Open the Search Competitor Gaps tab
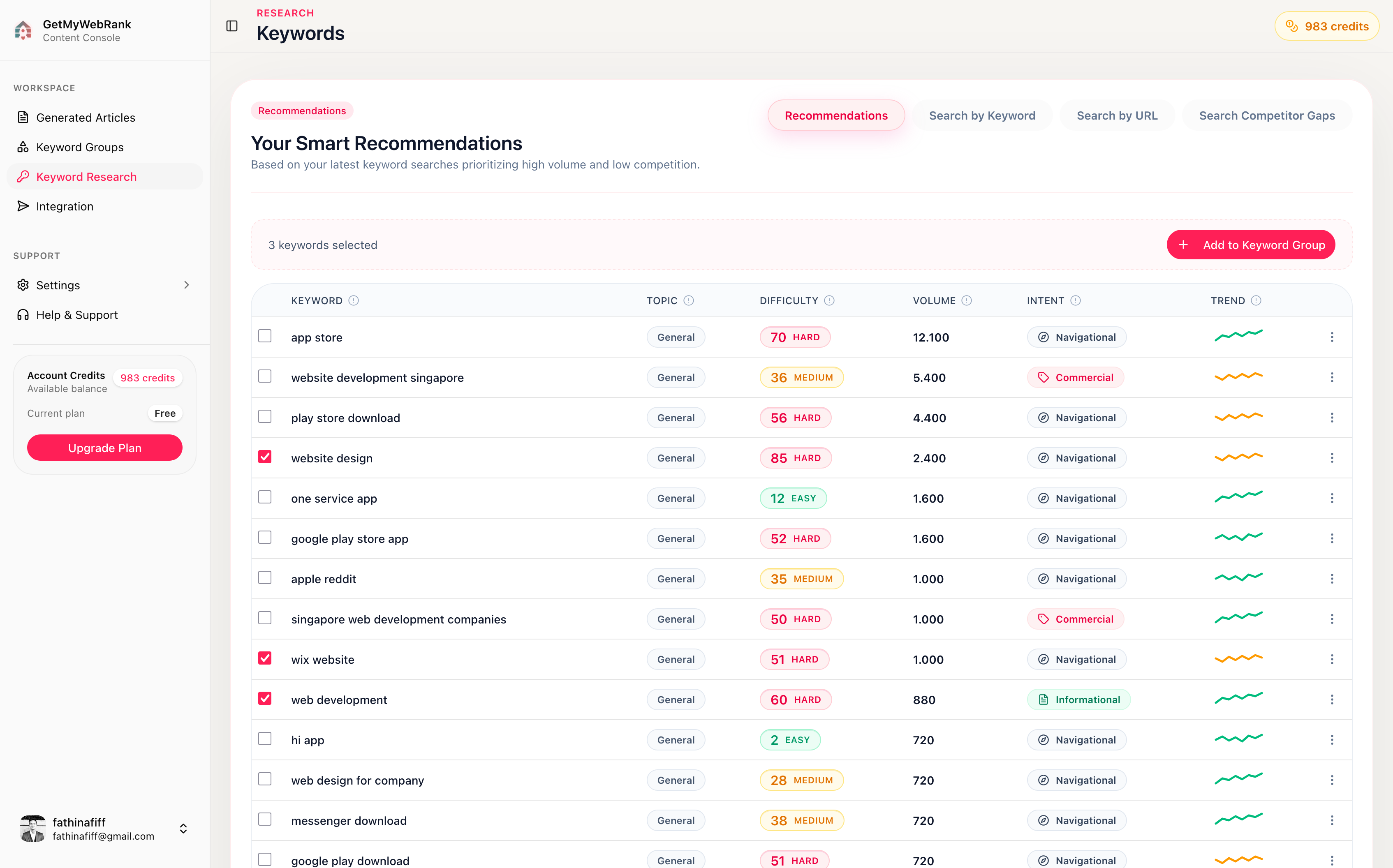 click(1267, 115)
